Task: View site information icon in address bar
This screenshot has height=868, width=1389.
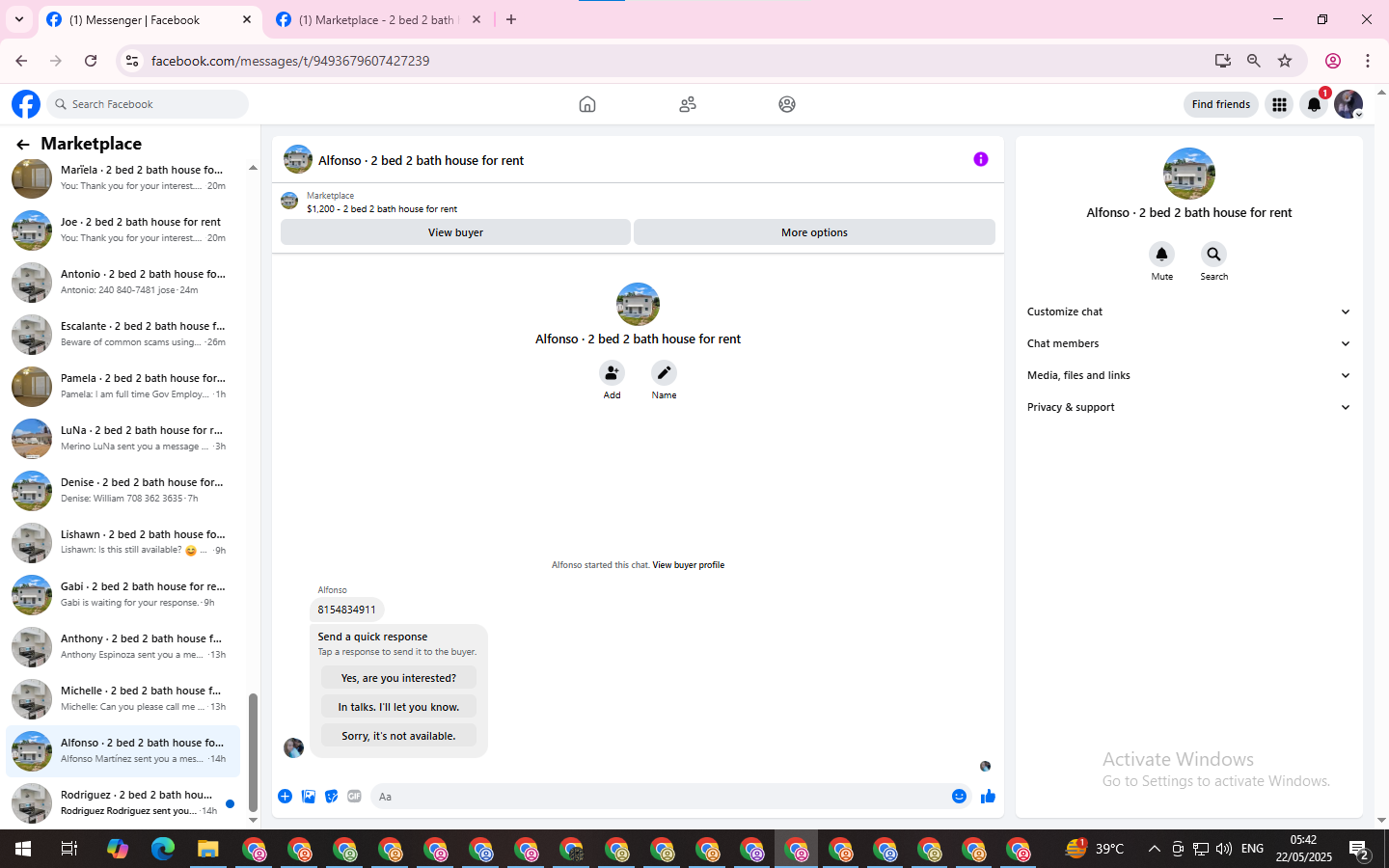Action: pyautogui.click(x=132, y=61)
